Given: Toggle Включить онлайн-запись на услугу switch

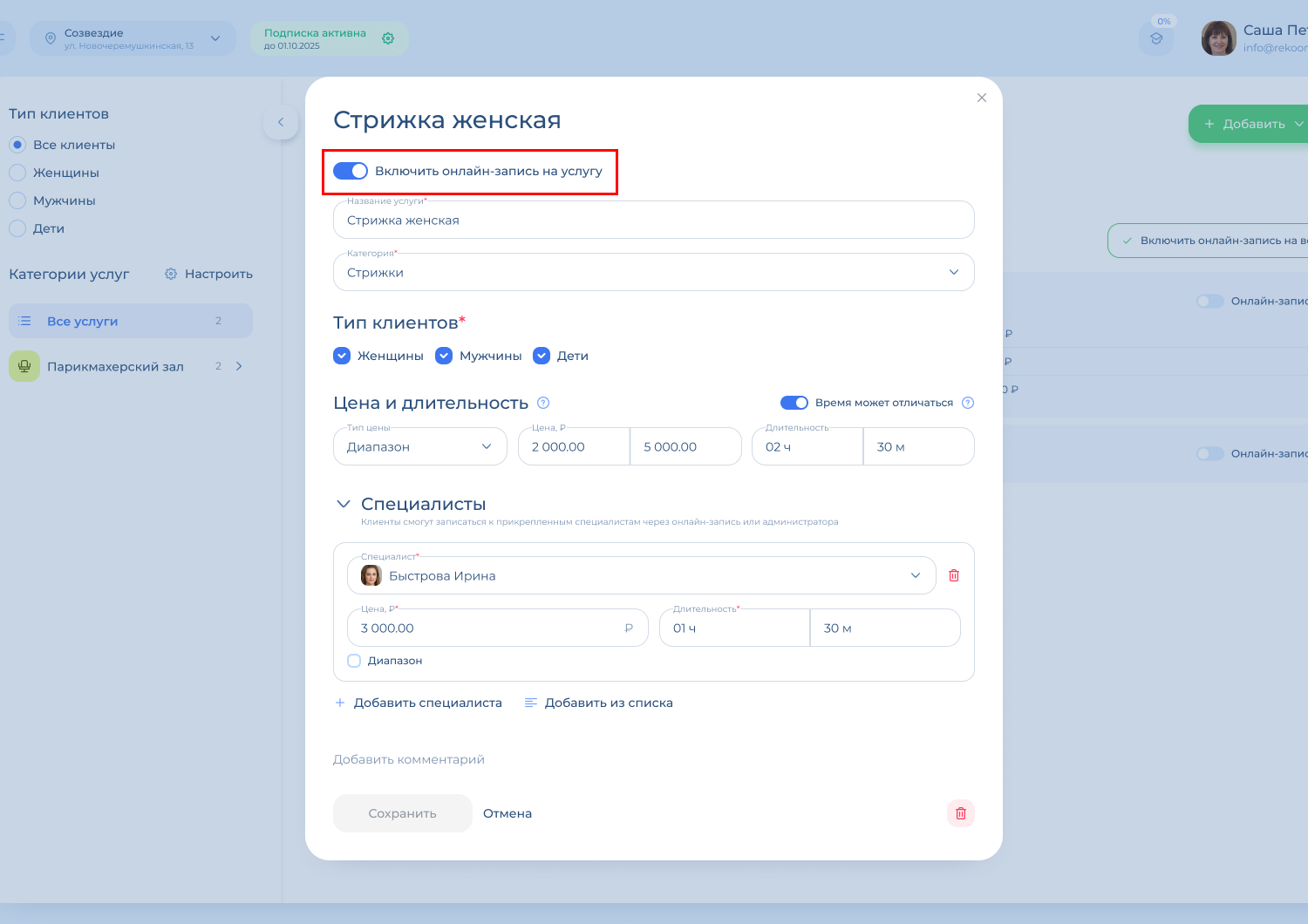Looking at the screenshot, I should pos(351,171).
